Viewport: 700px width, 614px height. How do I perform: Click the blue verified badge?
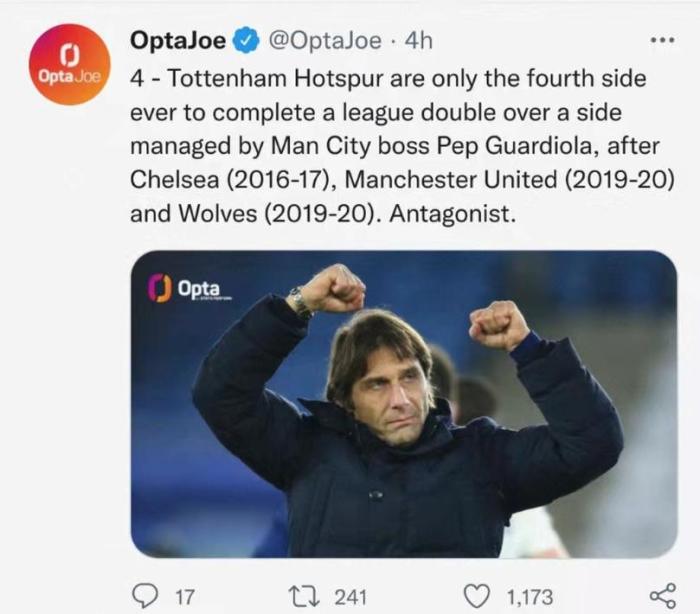coord(246,41)
